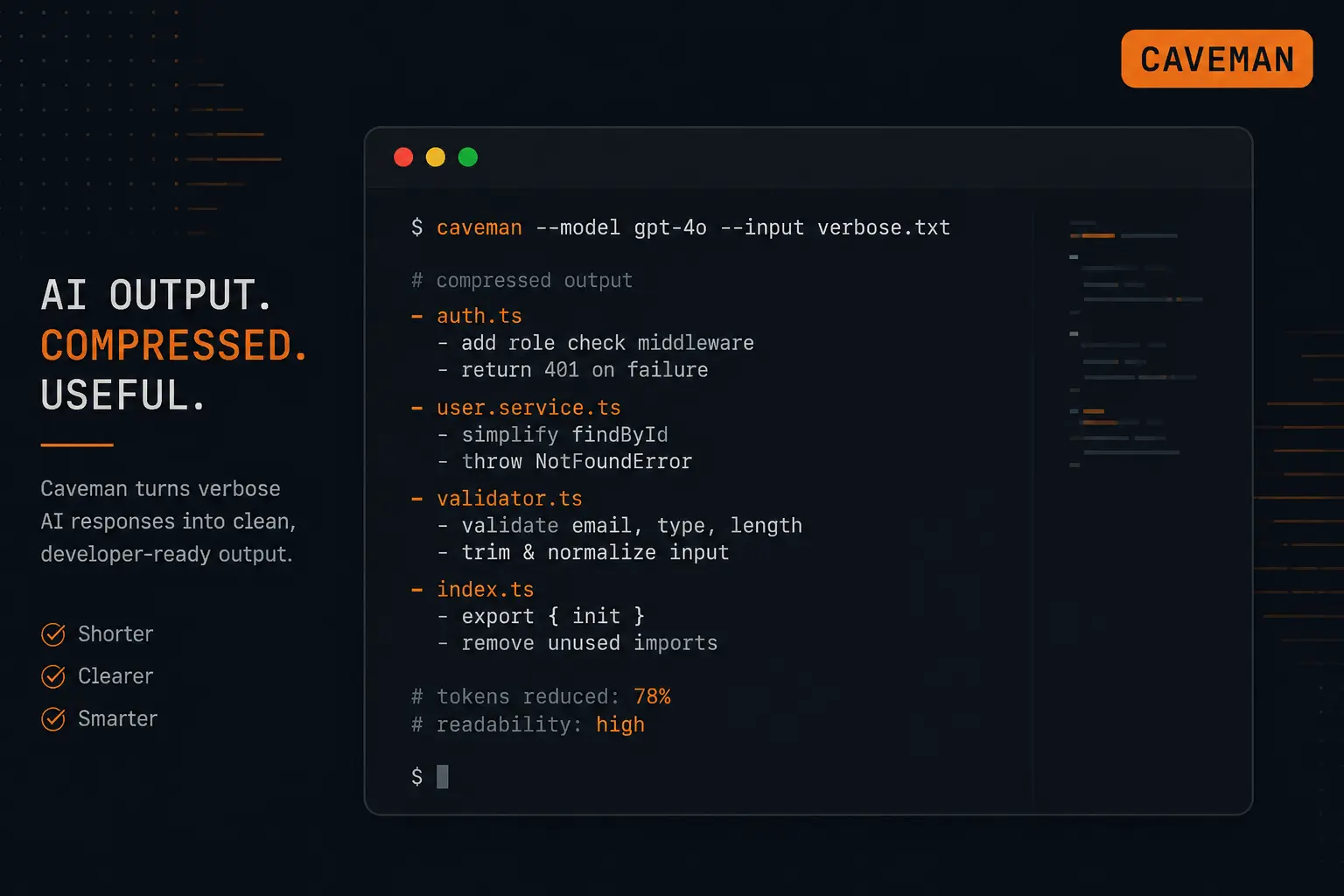Click the 'AI OUTPUT.' headline
The image size is (1344, 896).
click(x=157, y=295)
